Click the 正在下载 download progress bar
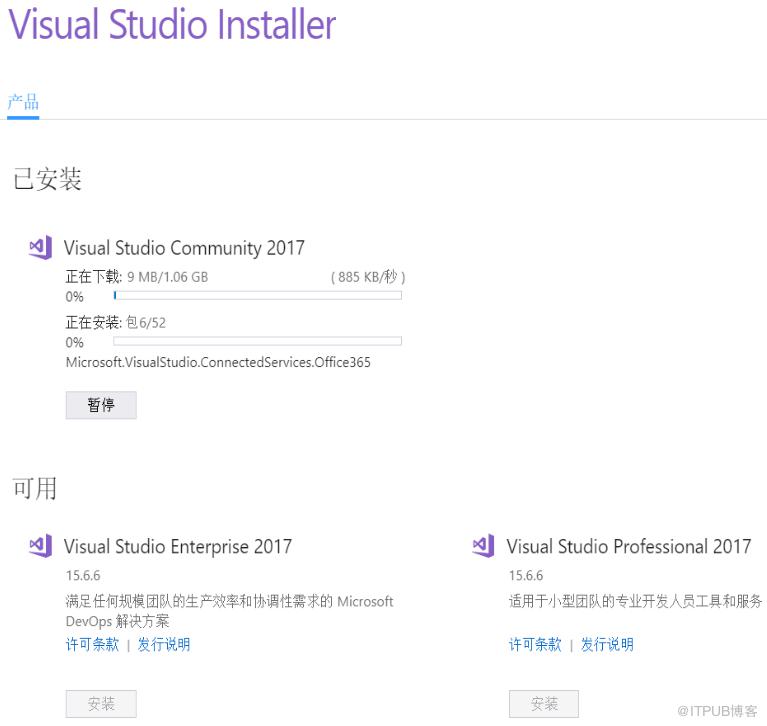Screen dimensions: 767x726 point(258,295)
